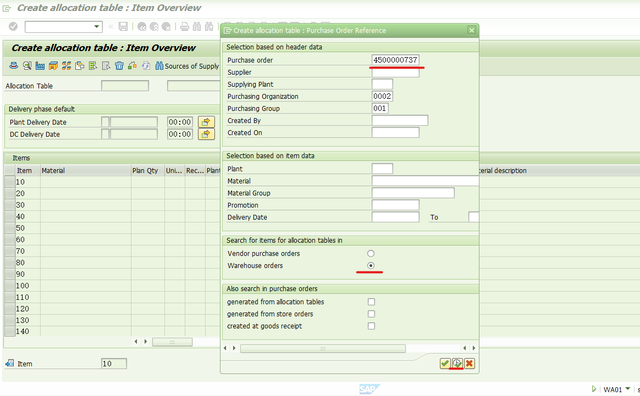Click the Plan Qty column header
The height and width of the screenshot is (396, 640).
coord(147,170)
